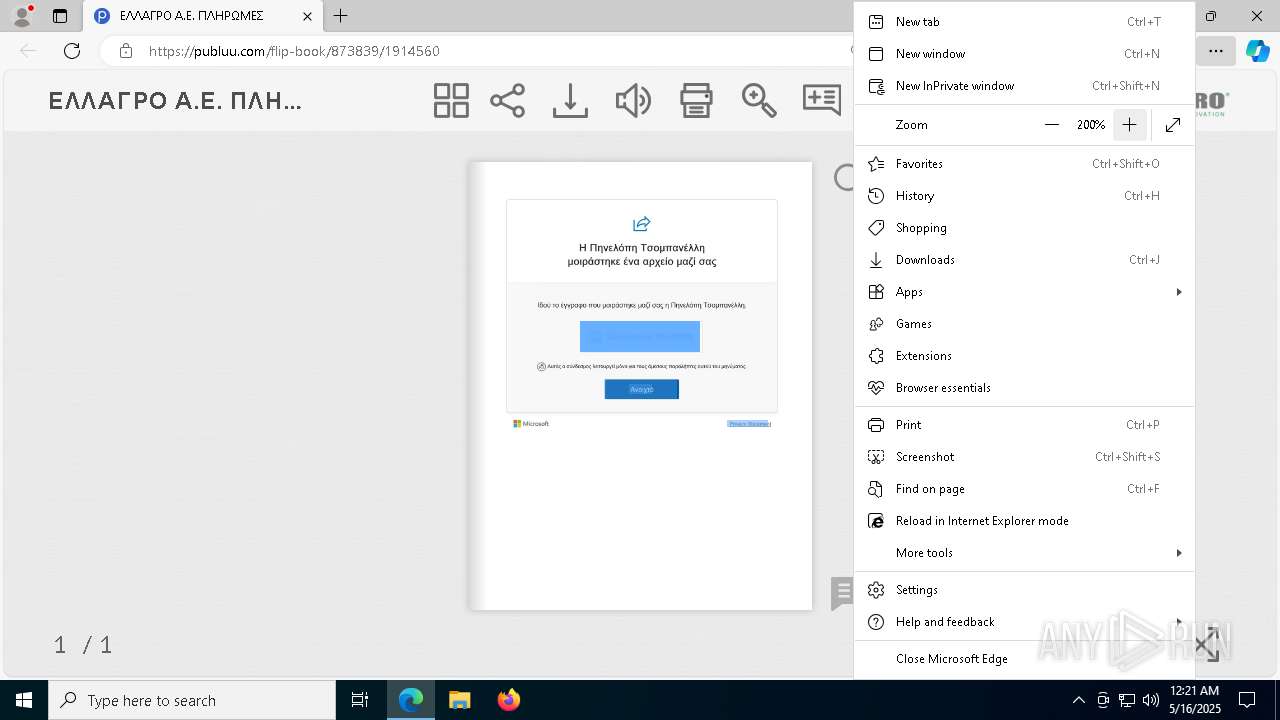Viewport: 1280px width, 720px height.
Task: Reload in Internet Explorer mode
Action: pyautogui.click(x=1024, y=521)
